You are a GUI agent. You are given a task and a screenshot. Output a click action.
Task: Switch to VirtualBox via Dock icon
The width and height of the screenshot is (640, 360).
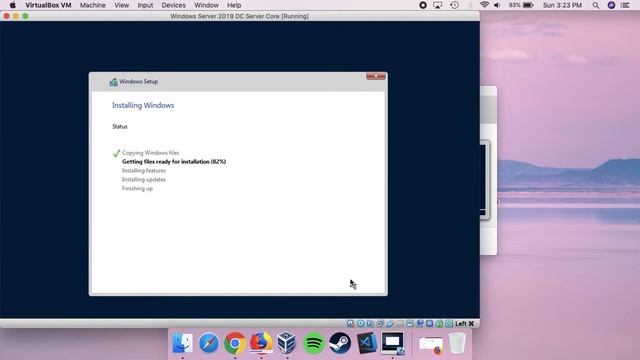[x=287, y=342]
